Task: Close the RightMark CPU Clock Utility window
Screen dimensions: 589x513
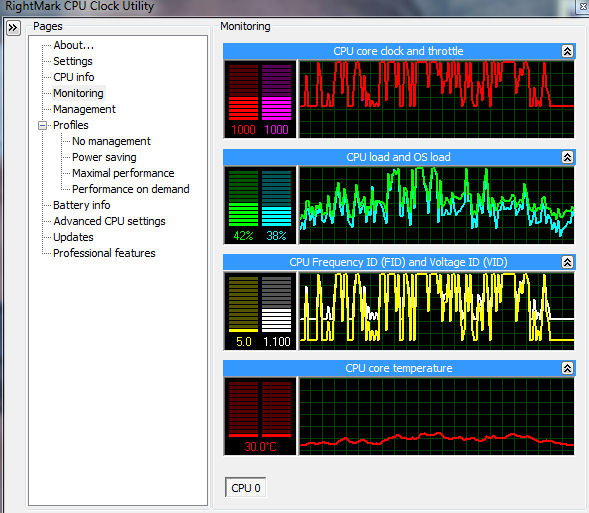Action: 583,7
